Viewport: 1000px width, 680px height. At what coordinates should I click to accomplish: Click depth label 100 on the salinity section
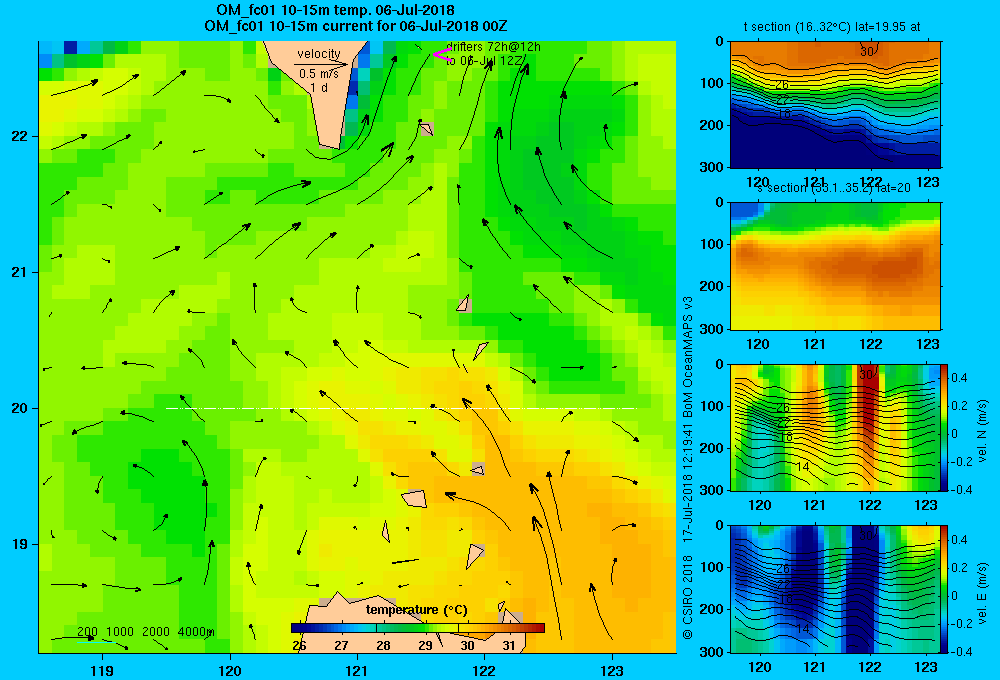tap(712, 244)
